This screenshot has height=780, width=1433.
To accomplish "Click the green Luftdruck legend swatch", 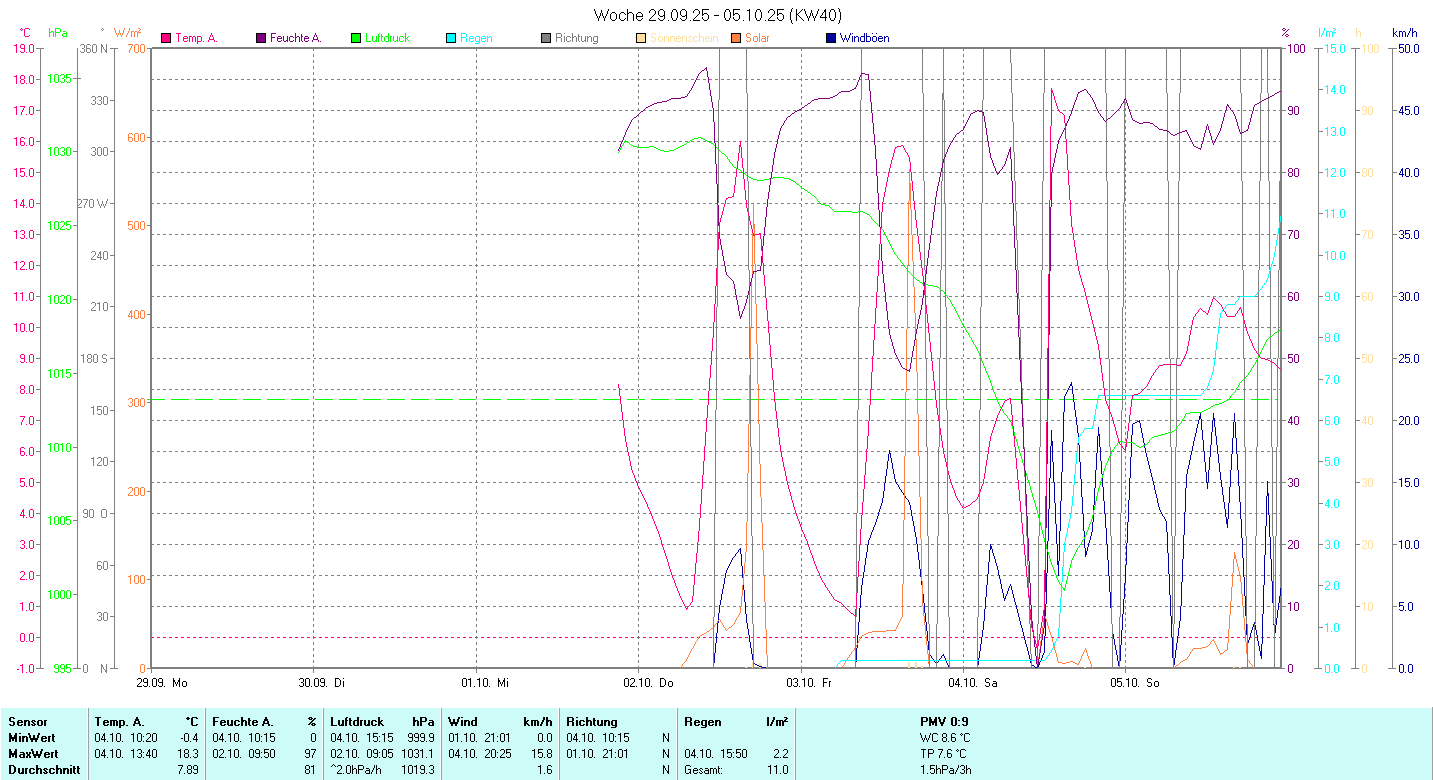I will click(356, 38).
